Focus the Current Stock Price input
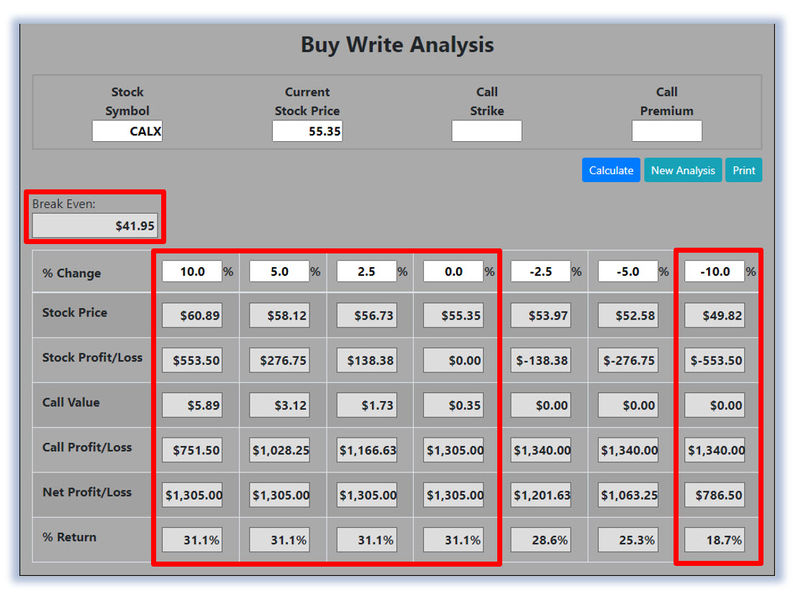The image size is (793, 594). click(x=307, y=131)
